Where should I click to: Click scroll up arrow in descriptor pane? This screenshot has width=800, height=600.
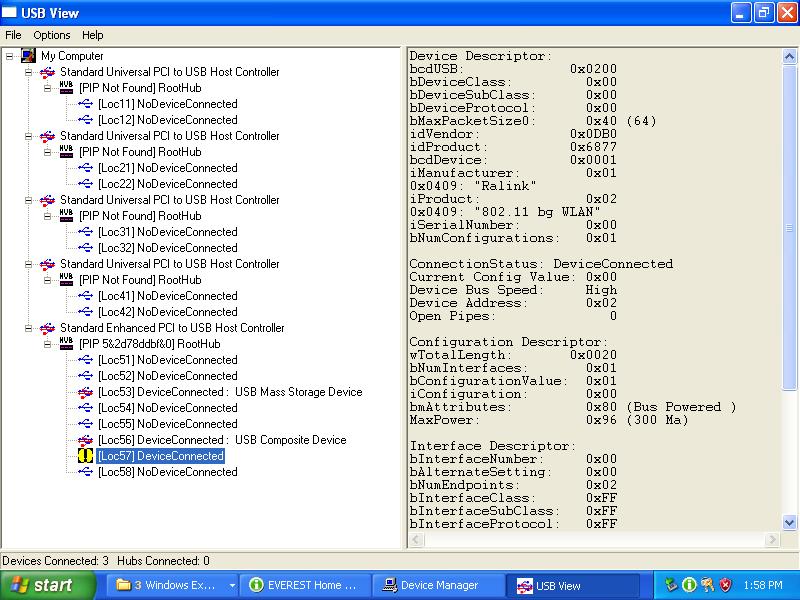[789, 57]
